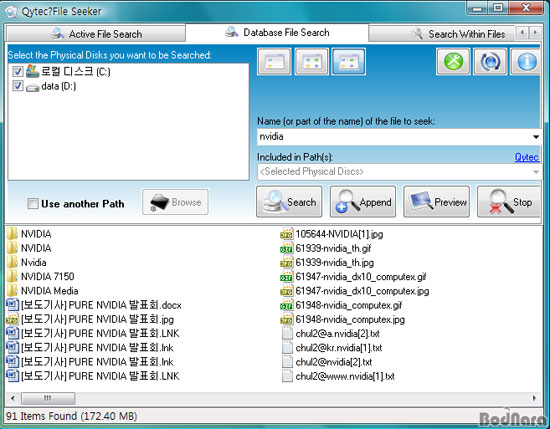Click the horizontal scrollbar thumb in results
The width and height of the screenshot is (550, 429).
pyautogui.click(x=48, y=398)
